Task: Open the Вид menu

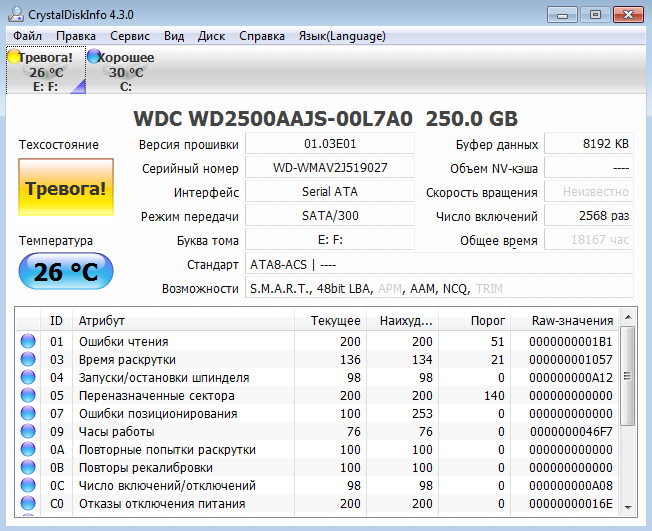Action: [174, 36]
